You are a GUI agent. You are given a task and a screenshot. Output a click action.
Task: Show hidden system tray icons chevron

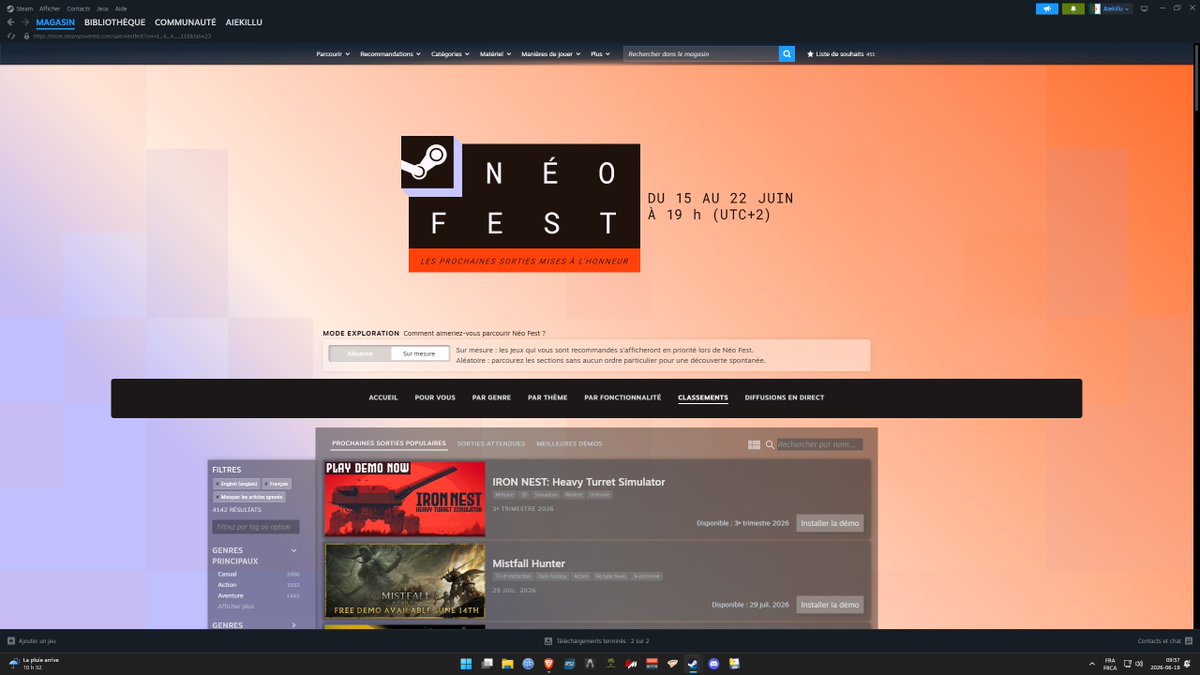point(1091,664)
